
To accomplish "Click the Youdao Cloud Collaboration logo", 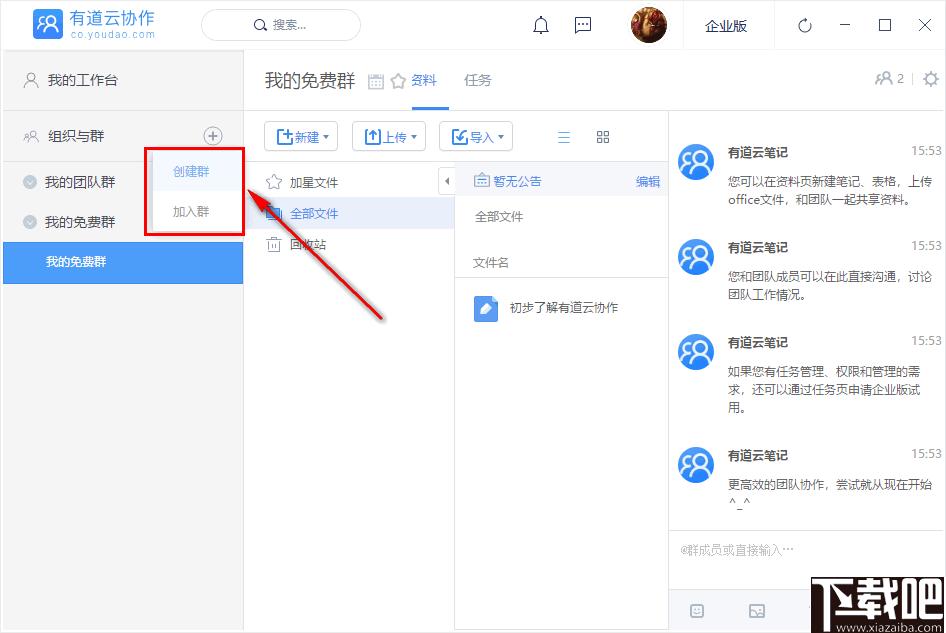I will point(94,24).
